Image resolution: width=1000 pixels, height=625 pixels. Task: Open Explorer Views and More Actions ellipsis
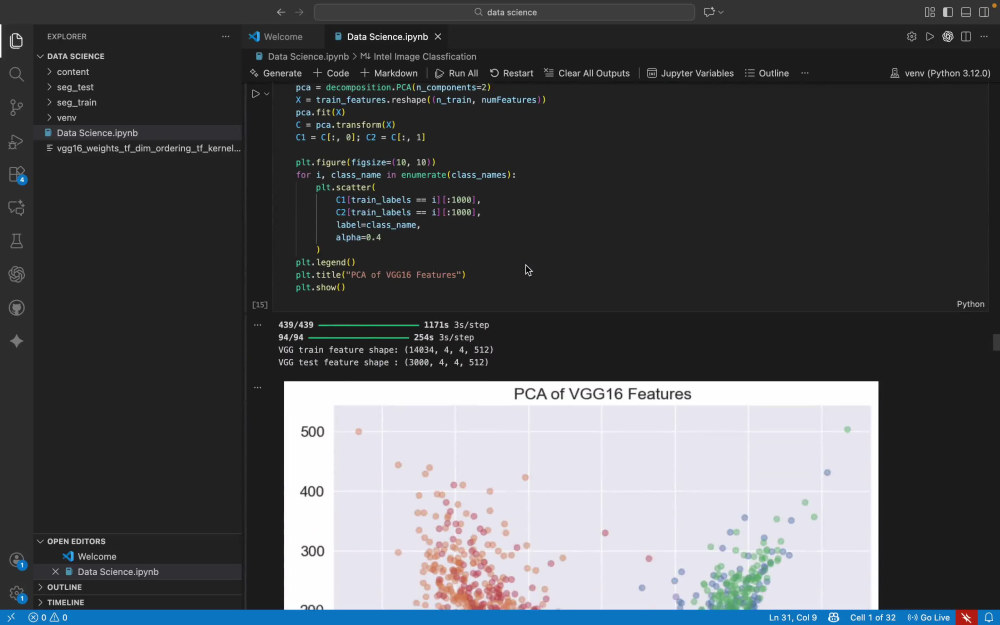point(225,37)
